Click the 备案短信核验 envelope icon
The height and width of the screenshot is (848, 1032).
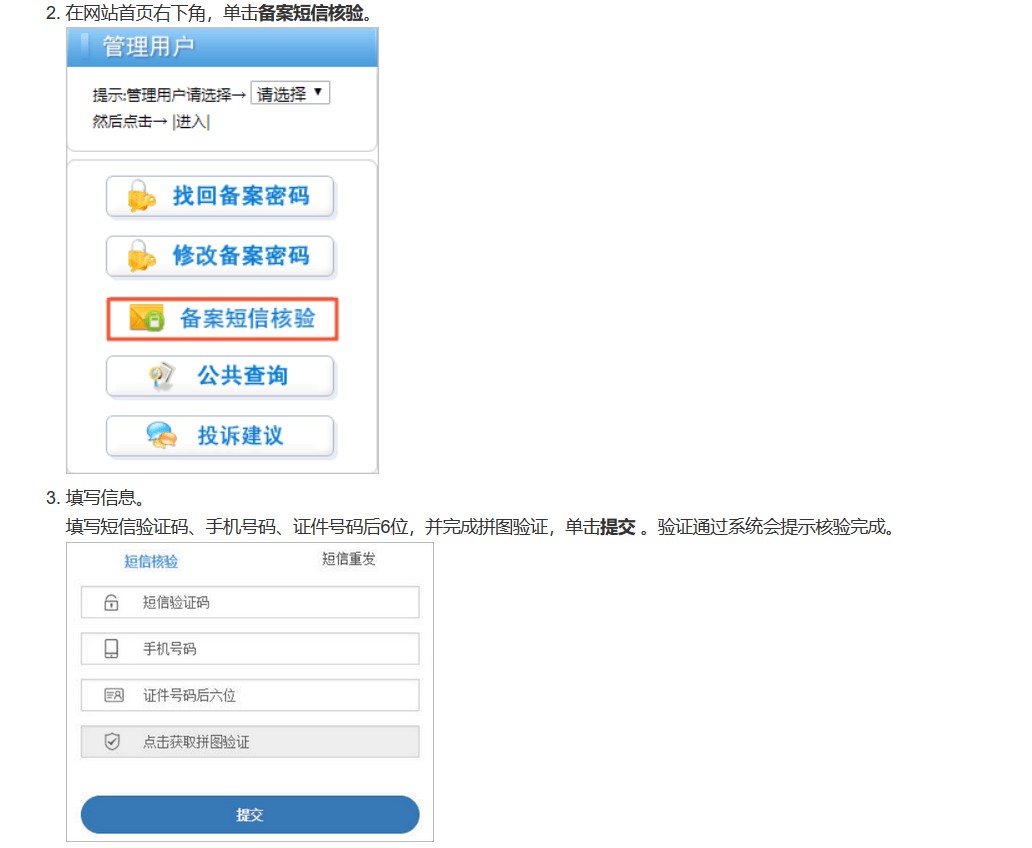(147, 319)
